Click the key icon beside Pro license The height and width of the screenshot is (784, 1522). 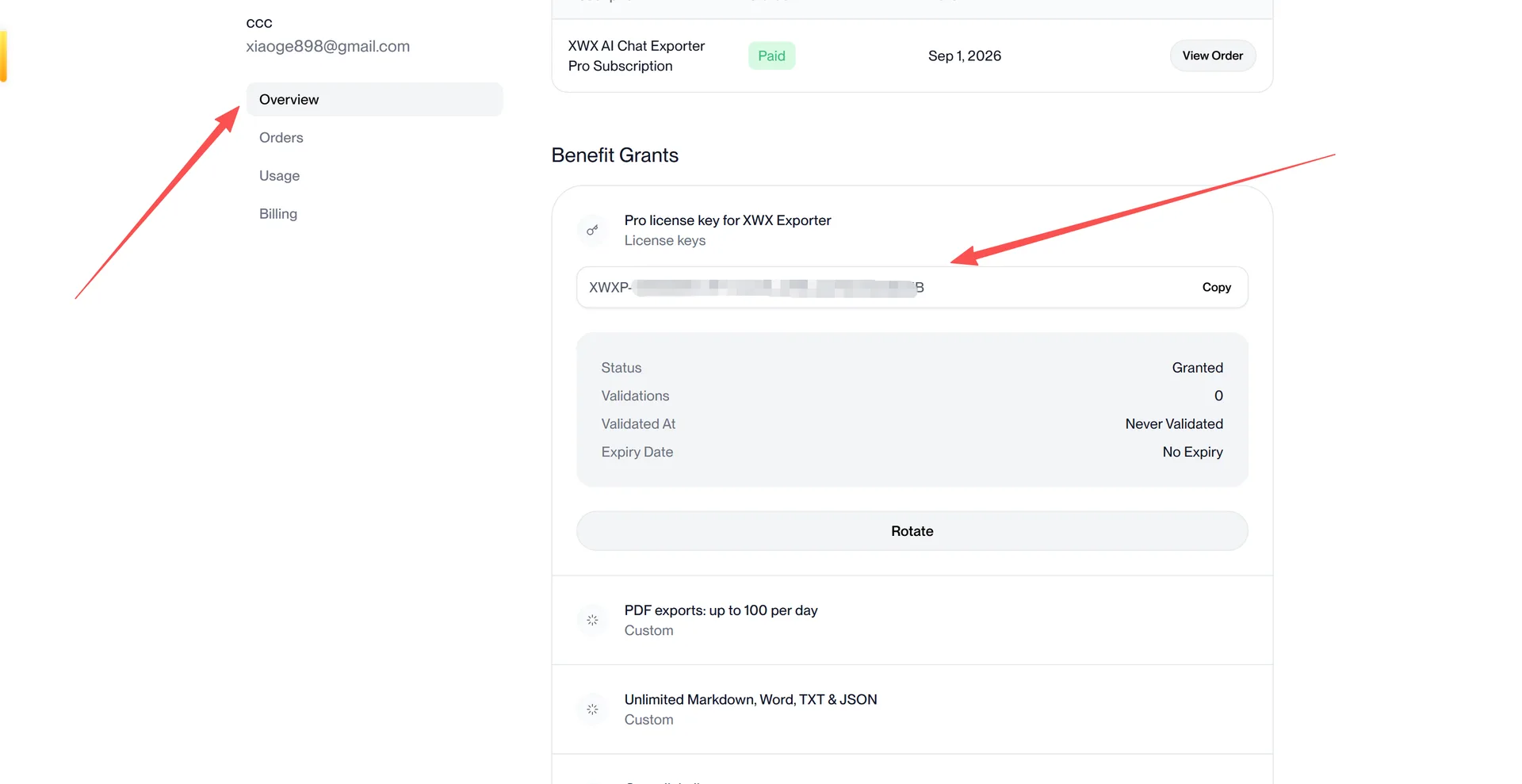[592, 230]
